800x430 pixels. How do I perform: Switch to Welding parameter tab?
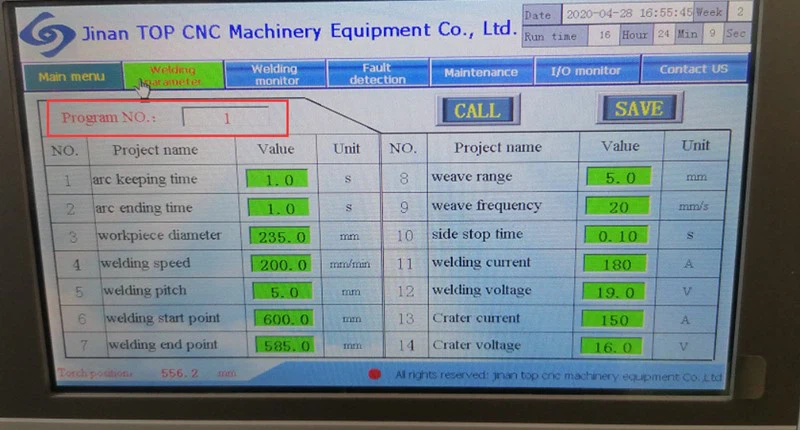(x=173, y=75)
